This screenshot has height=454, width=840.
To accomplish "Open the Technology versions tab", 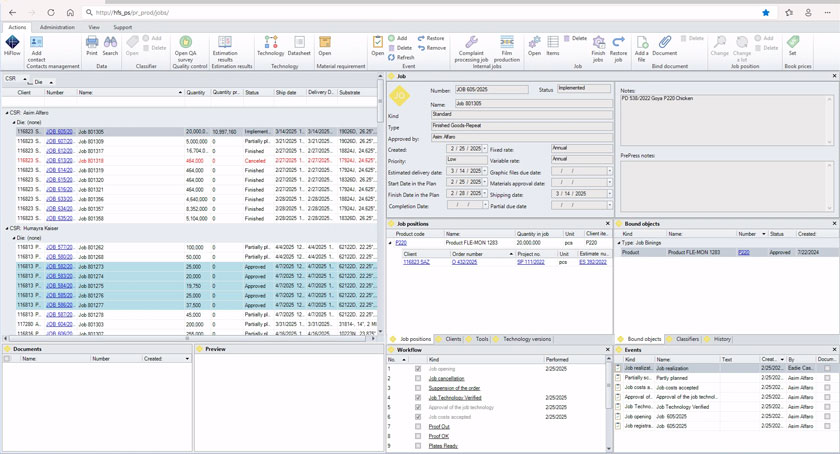I will point(527,339).
